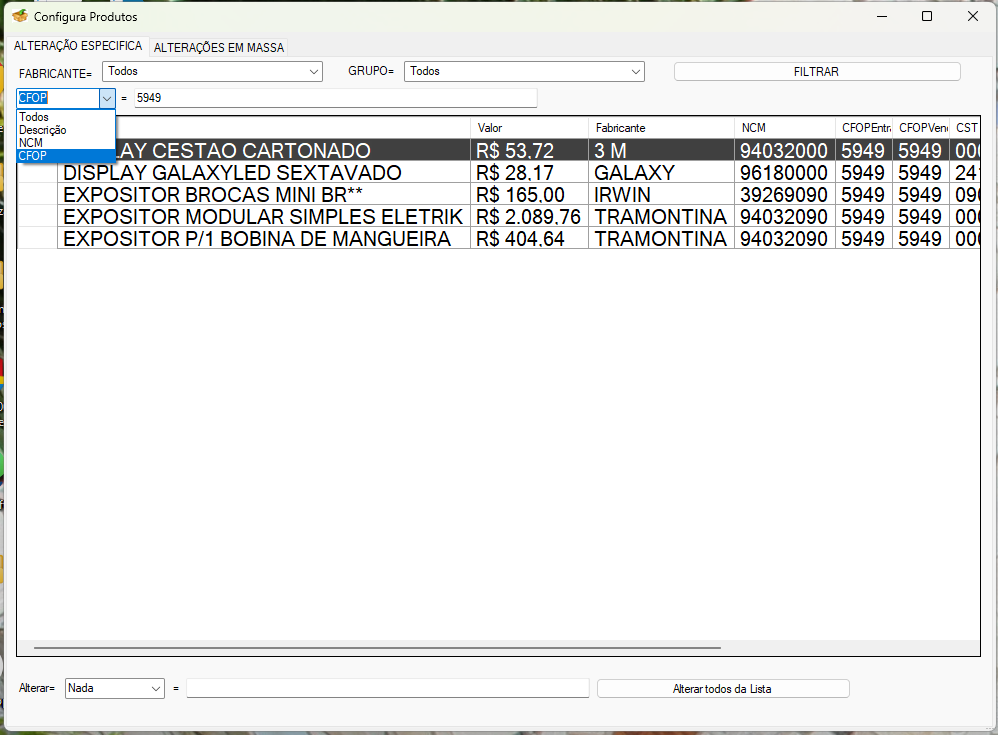The height and width of the screenshot is (735, 998).
Task: Open the GRUPO dropdown
Action: tap(524, 71)
